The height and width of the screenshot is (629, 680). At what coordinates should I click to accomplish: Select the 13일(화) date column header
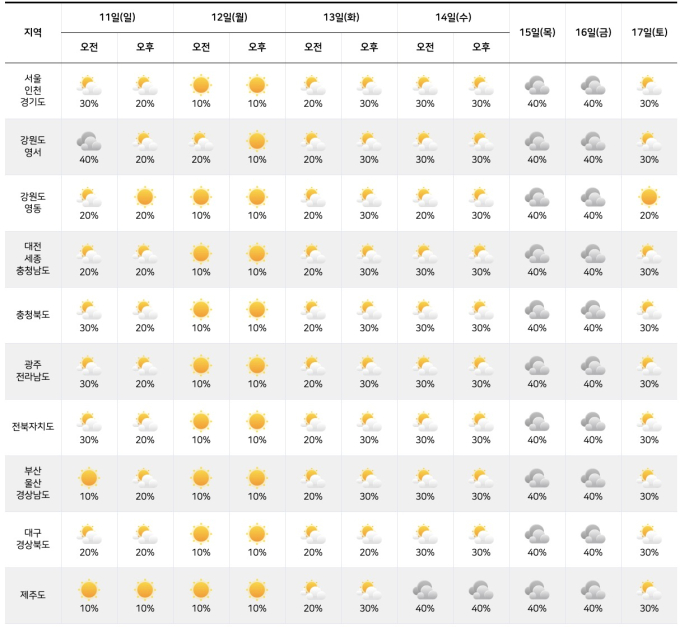coord(341,17)
